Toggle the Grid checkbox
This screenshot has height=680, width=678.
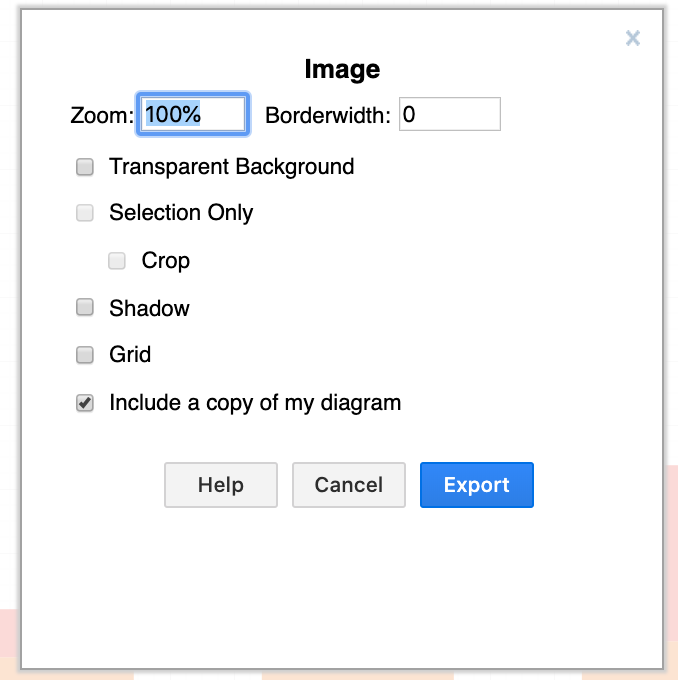[x=85, y=355]
